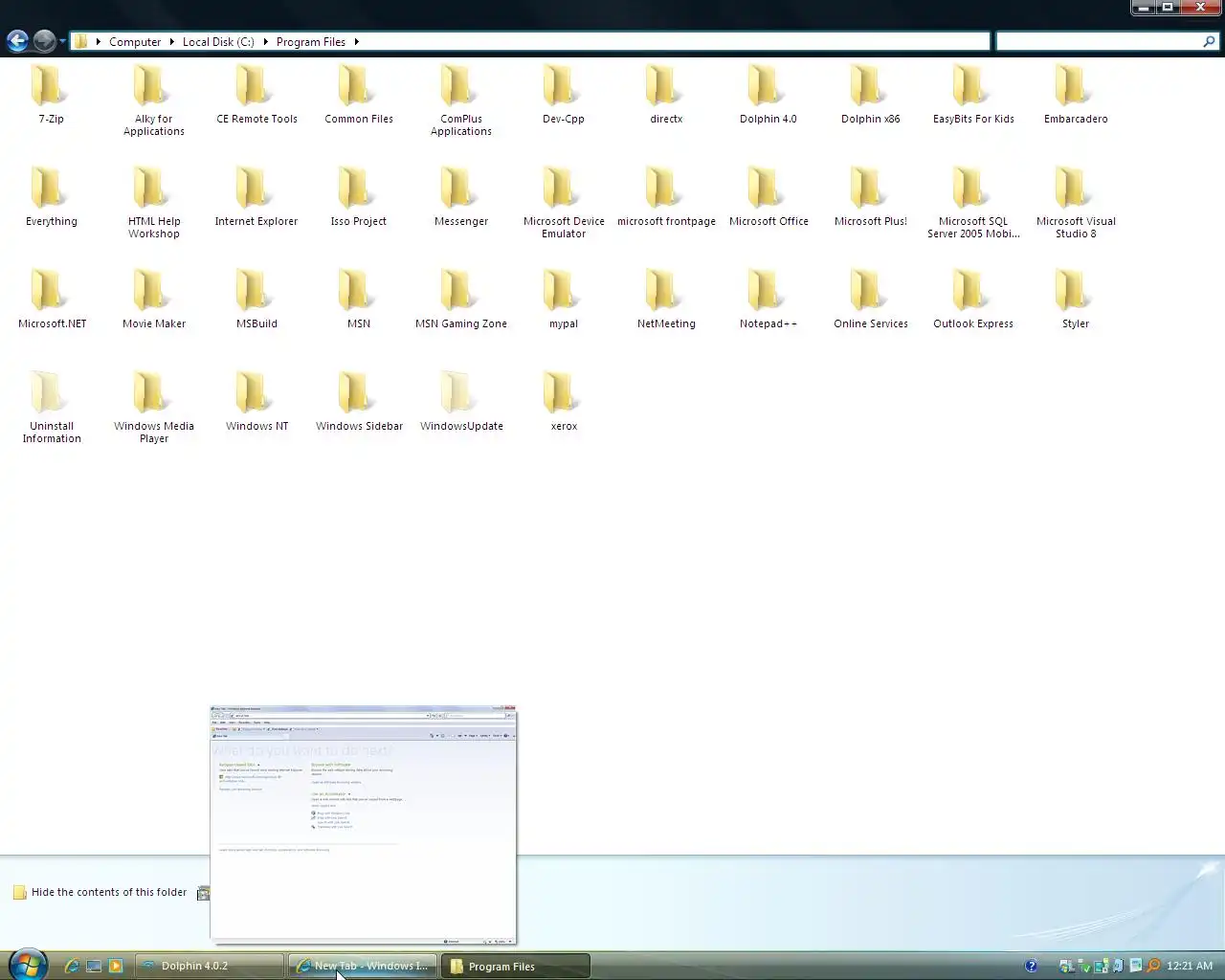Click Show Desktop in Quick Launch
The width and height of the screenshot is (1225, 980).
pyautogui.click(x=94, y=966)
